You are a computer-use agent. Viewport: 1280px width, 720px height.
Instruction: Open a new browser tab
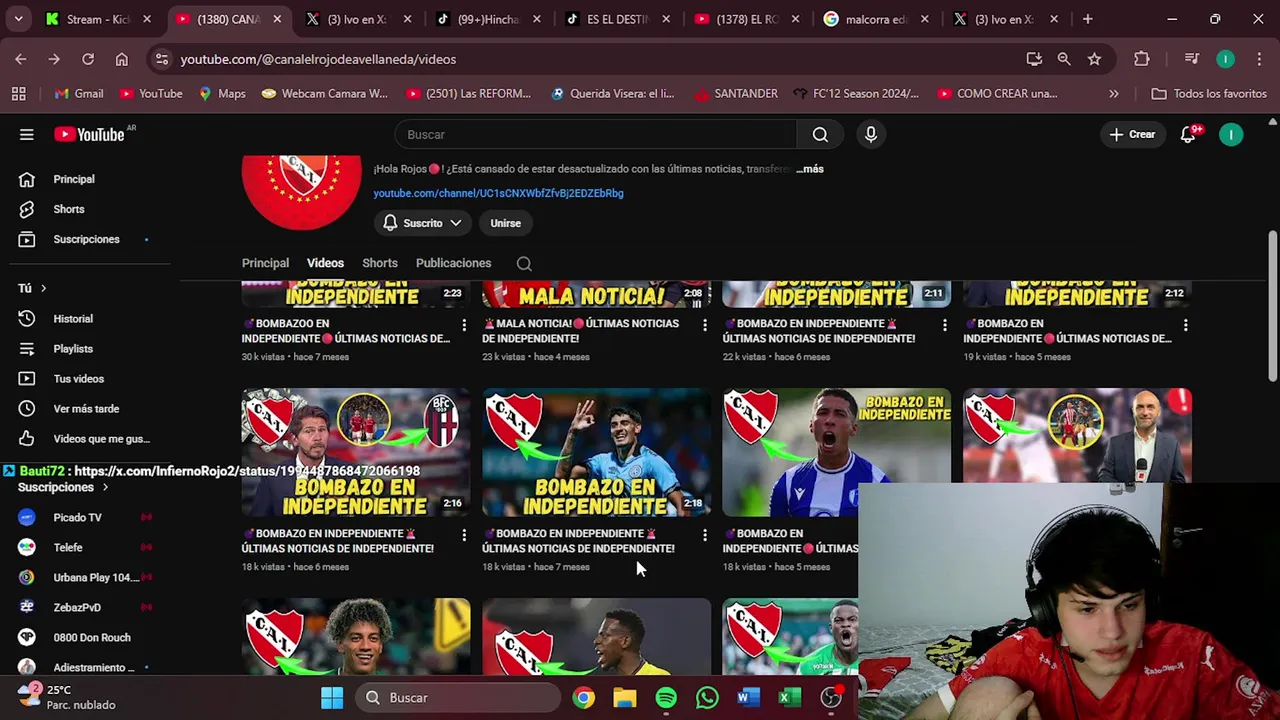(x=1087, y=19)
